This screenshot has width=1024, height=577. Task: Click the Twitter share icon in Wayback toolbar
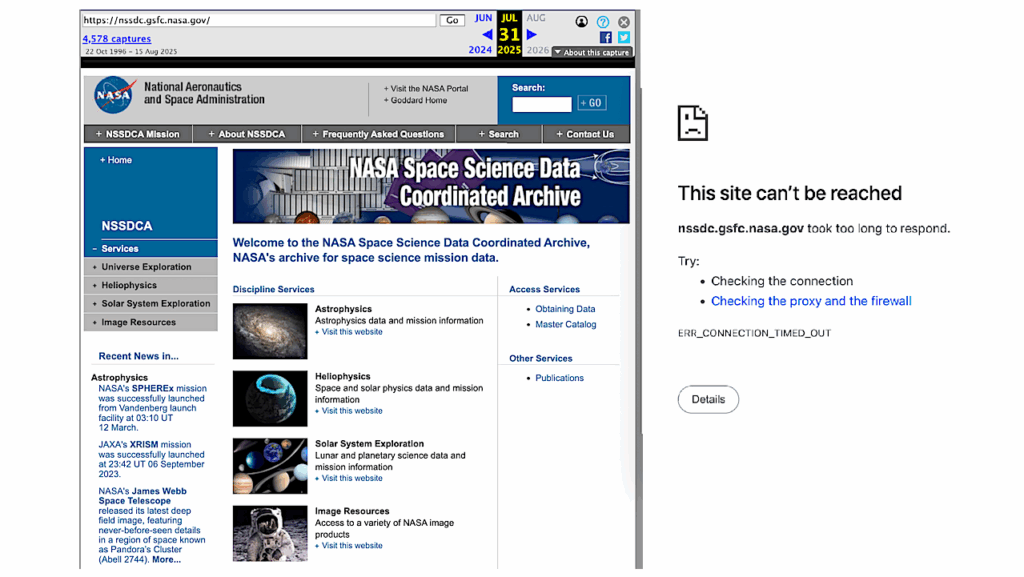(622, 37)
